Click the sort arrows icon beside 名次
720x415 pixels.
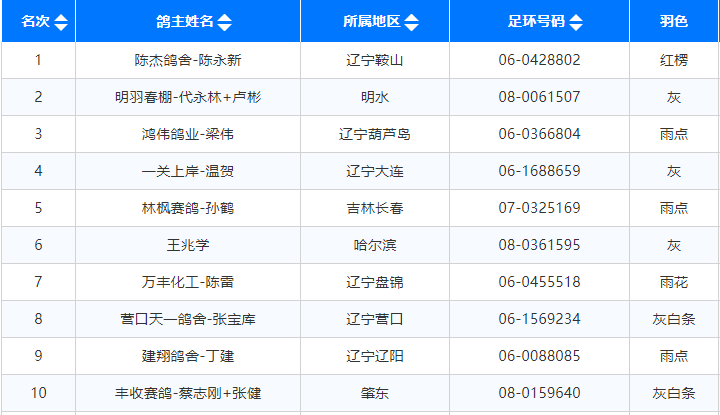pyautogui.click(x=62, y=22)
